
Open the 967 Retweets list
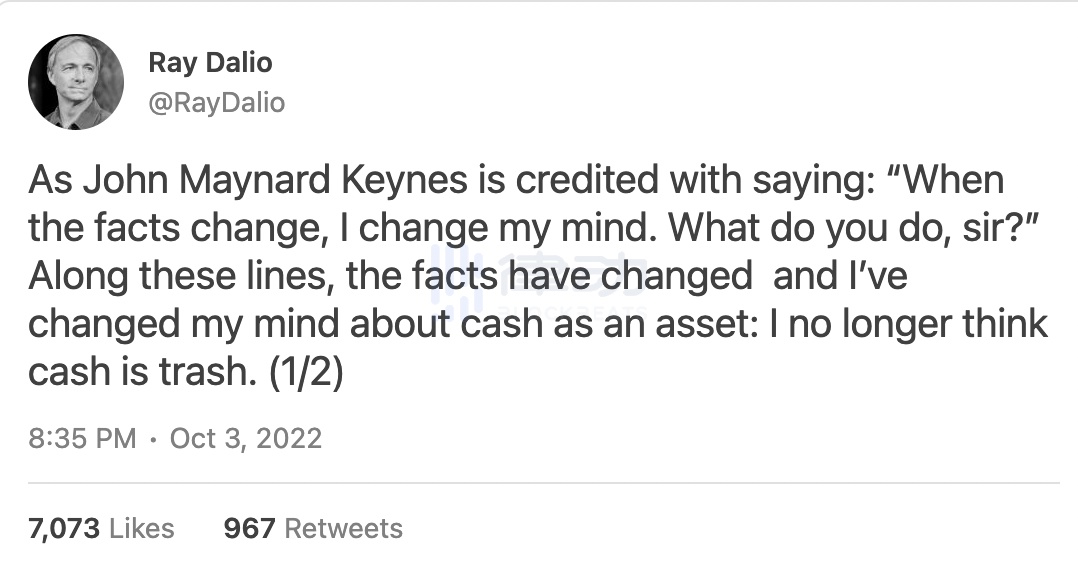(313, 528)
